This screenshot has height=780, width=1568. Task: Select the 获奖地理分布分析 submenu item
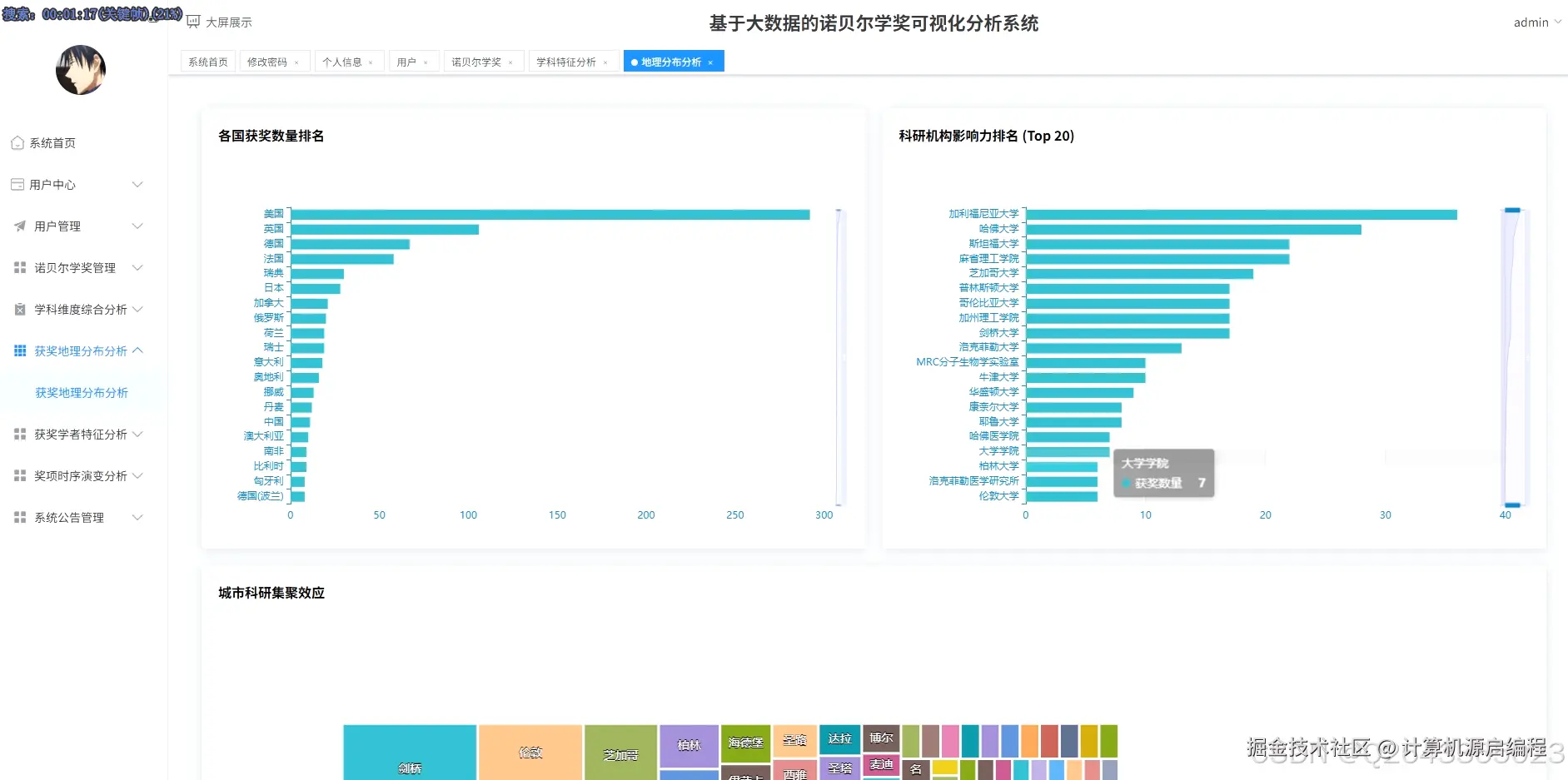coord(83,393)
